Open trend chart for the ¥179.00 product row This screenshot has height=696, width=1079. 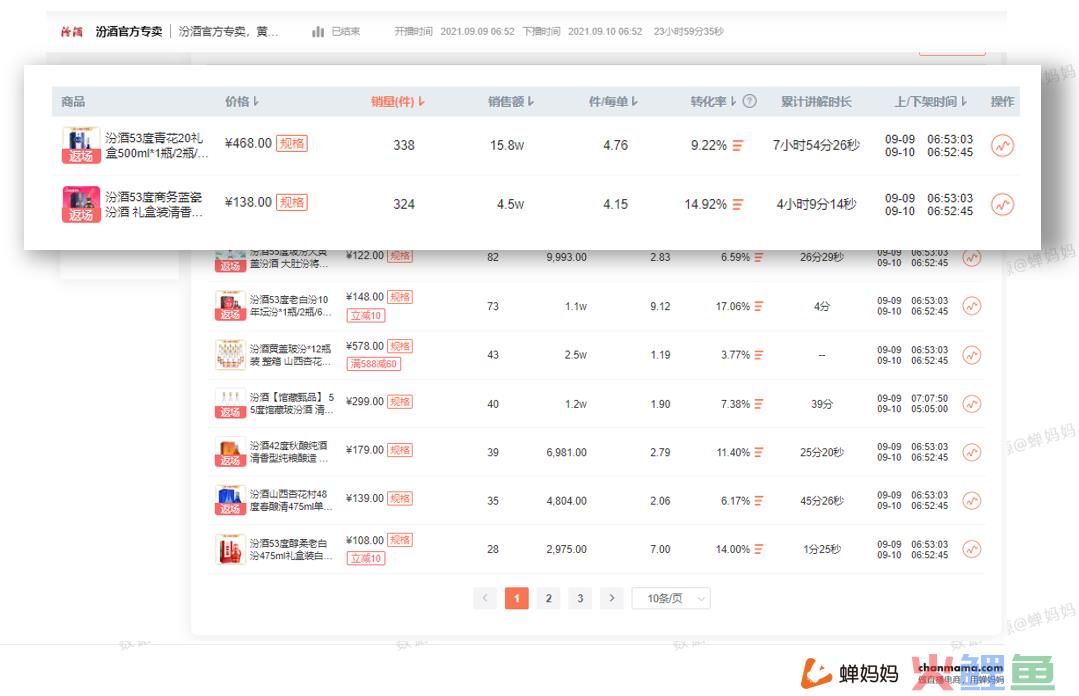971,452
